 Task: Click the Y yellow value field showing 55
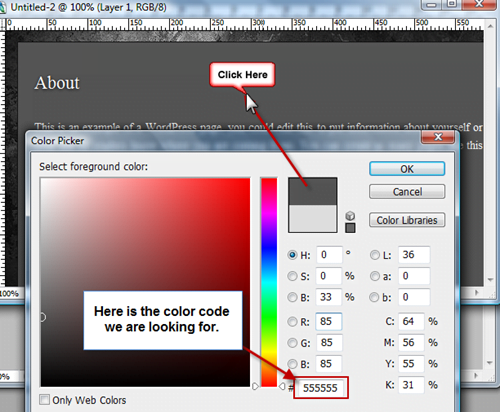(x=411, y=364)
